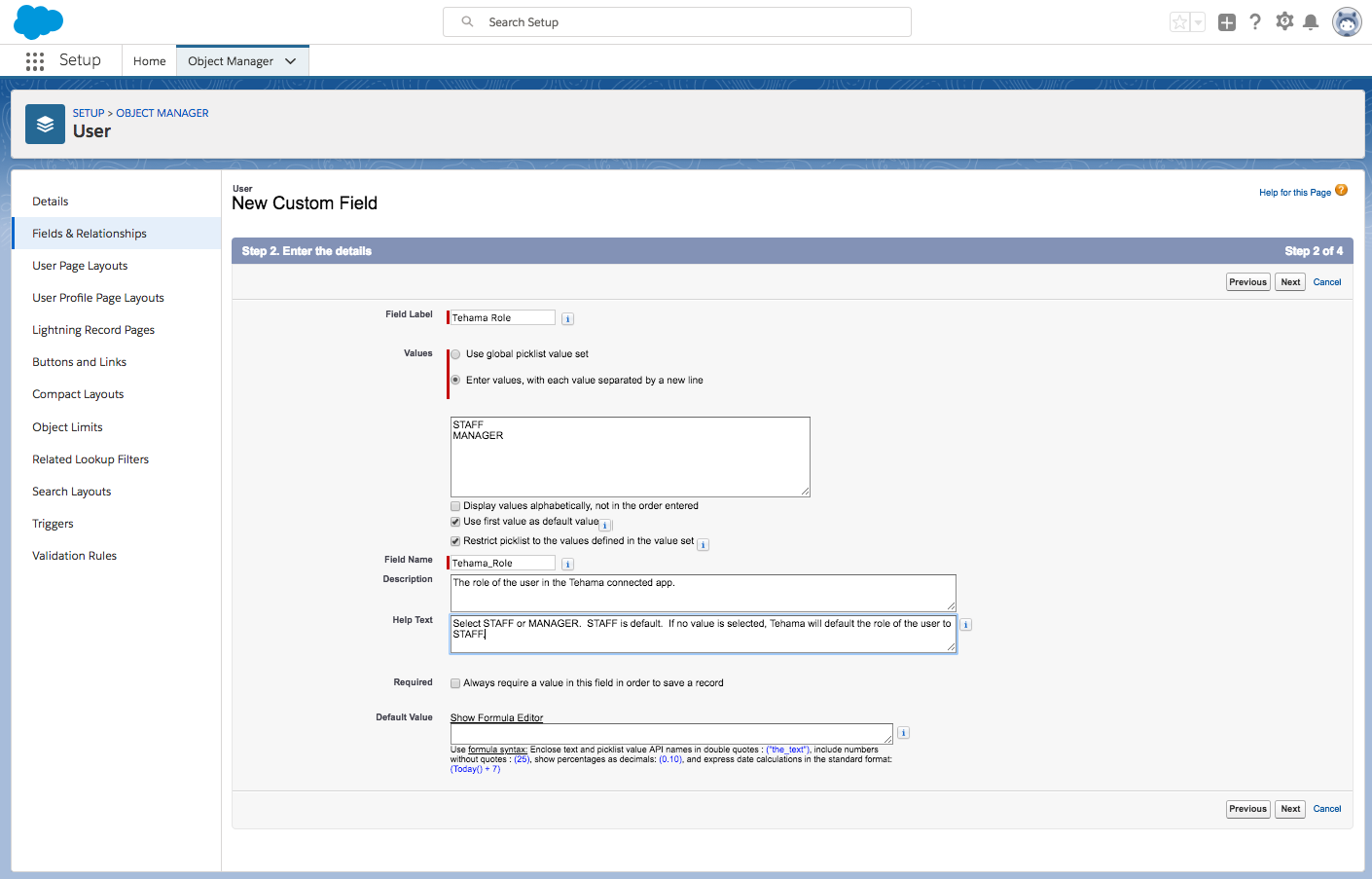Open the notifications bell
Viewport: 1372px width, 879px height.
coord(1311,21)
